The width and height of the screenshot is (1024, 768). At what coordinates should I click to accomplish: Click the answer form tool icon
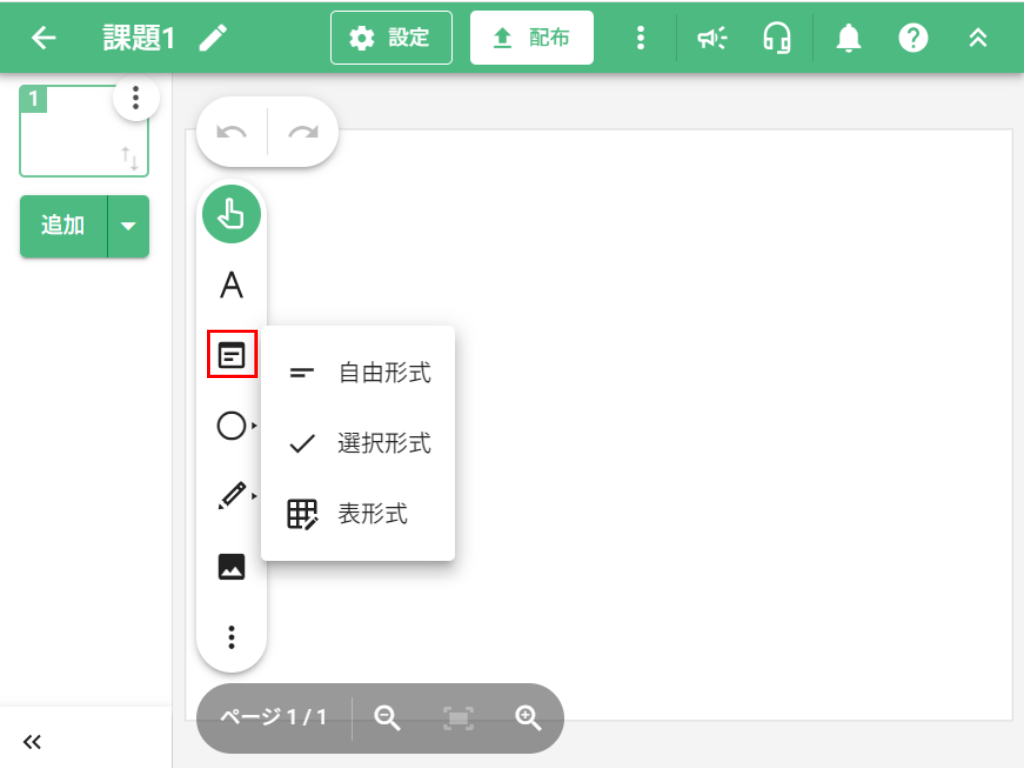coord(231,355)
